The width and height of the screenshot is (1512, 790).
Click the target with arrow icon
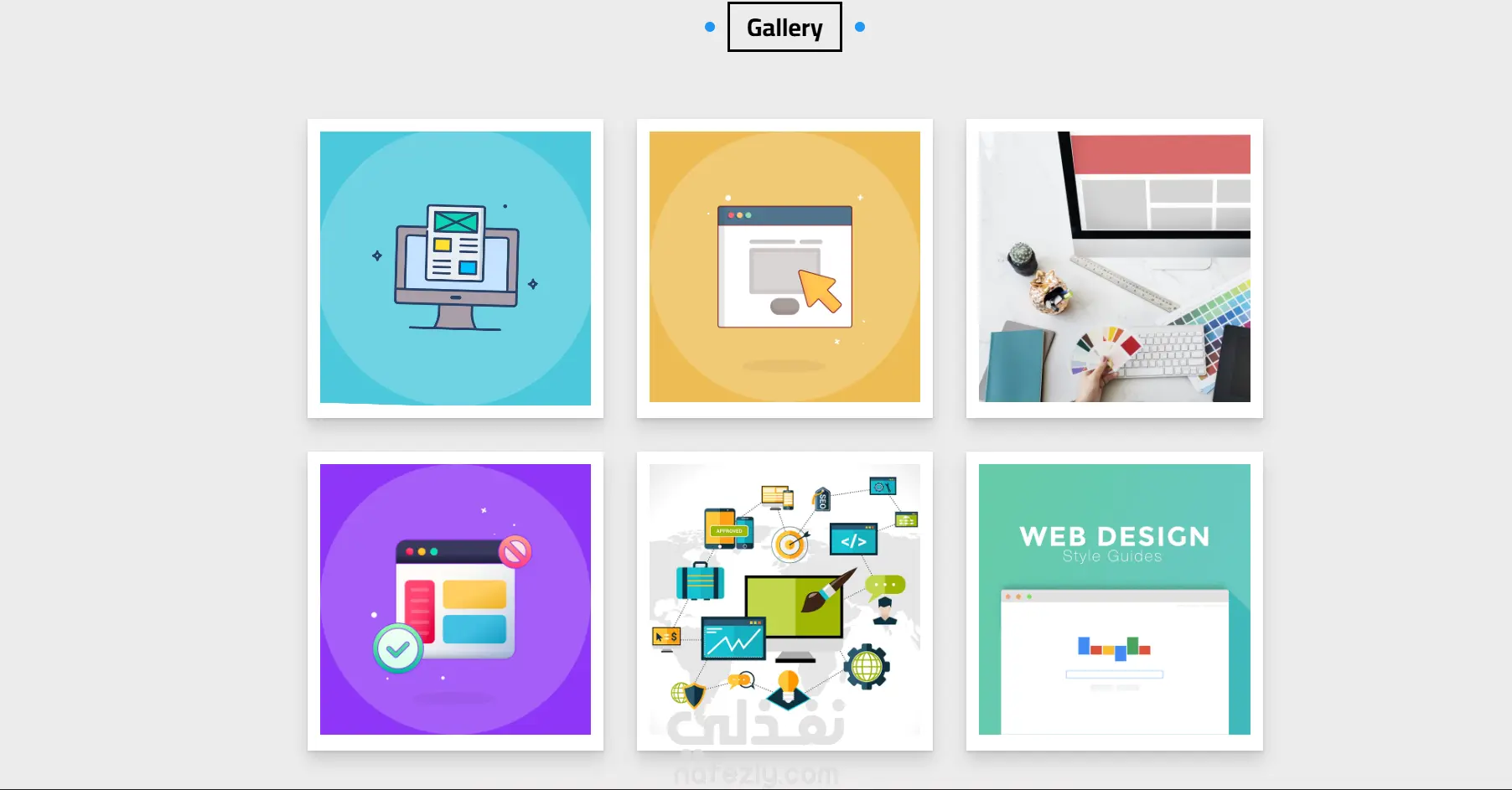[790, 544]
